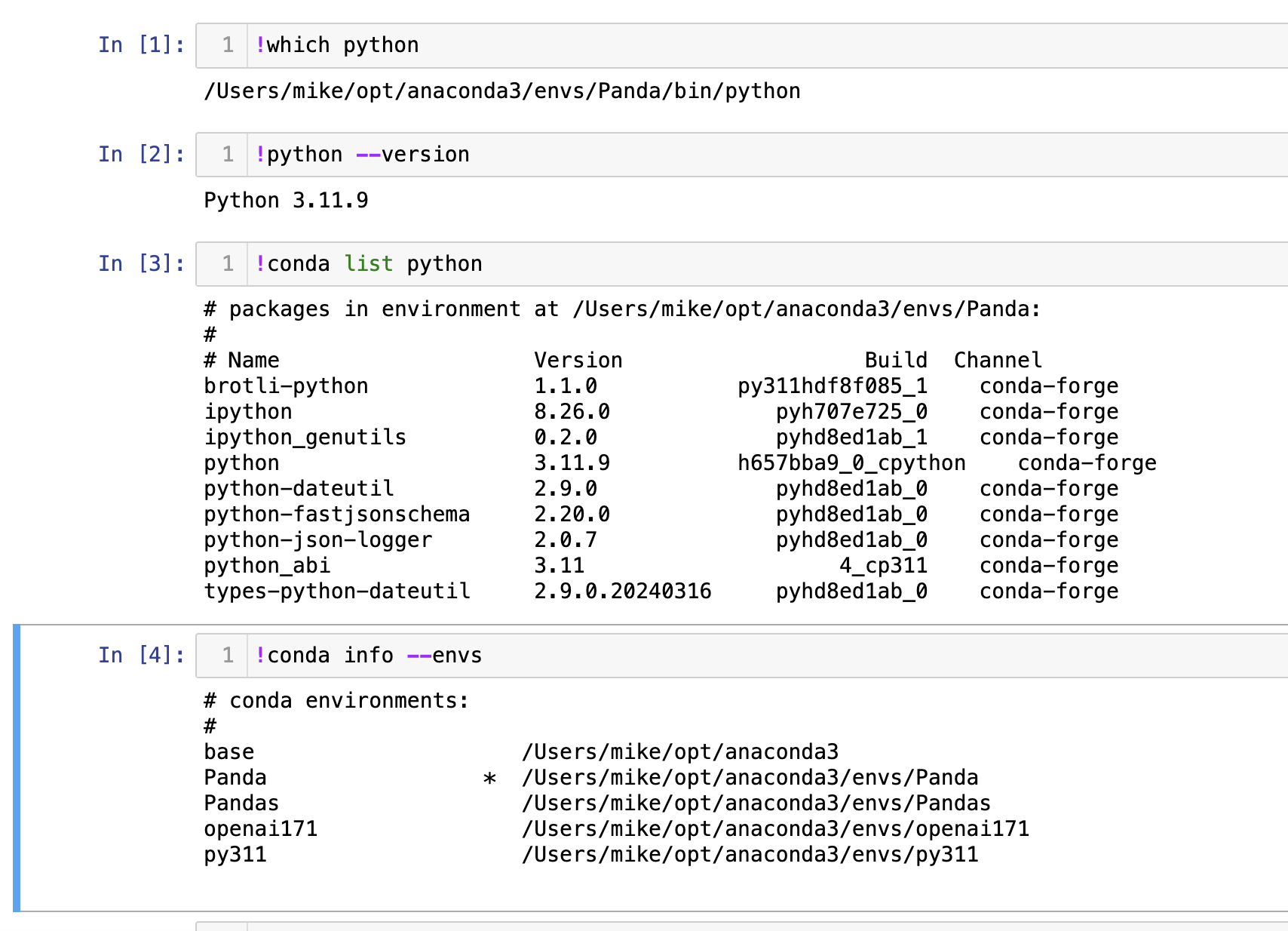Click the 'Version' column header in output
1288x931 pixels.
pyautogui.click(x=578, y=361)
